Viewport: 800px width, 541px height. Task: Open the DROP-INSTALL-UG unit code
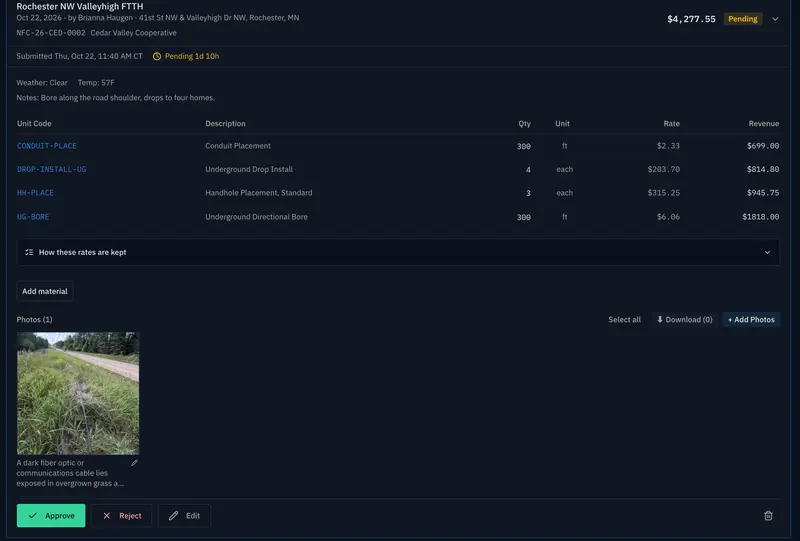[52, 169]
